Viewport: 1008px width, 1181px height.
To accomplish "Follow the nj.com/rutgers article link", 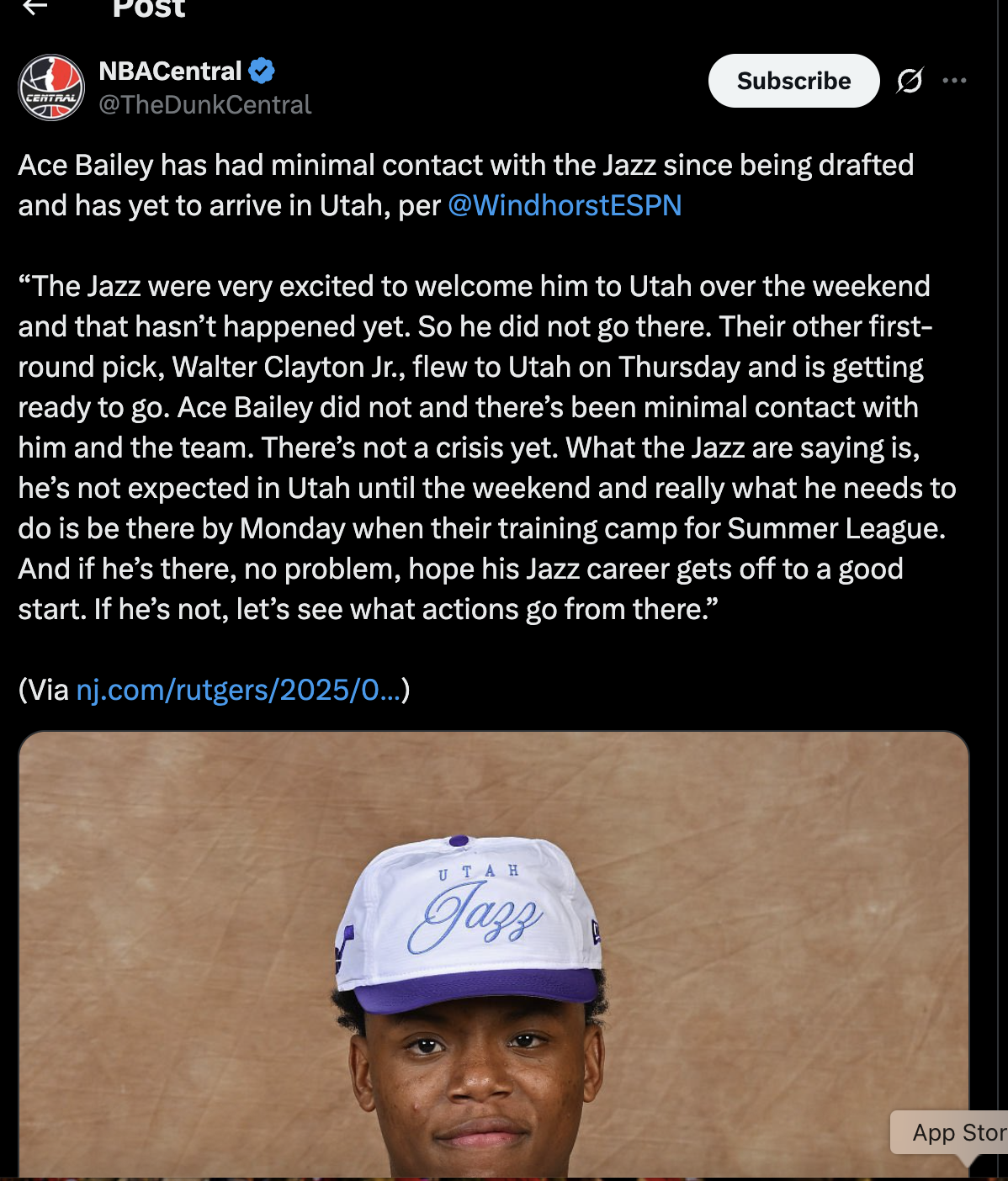I will pyautogui.click(x=239, y=690).
